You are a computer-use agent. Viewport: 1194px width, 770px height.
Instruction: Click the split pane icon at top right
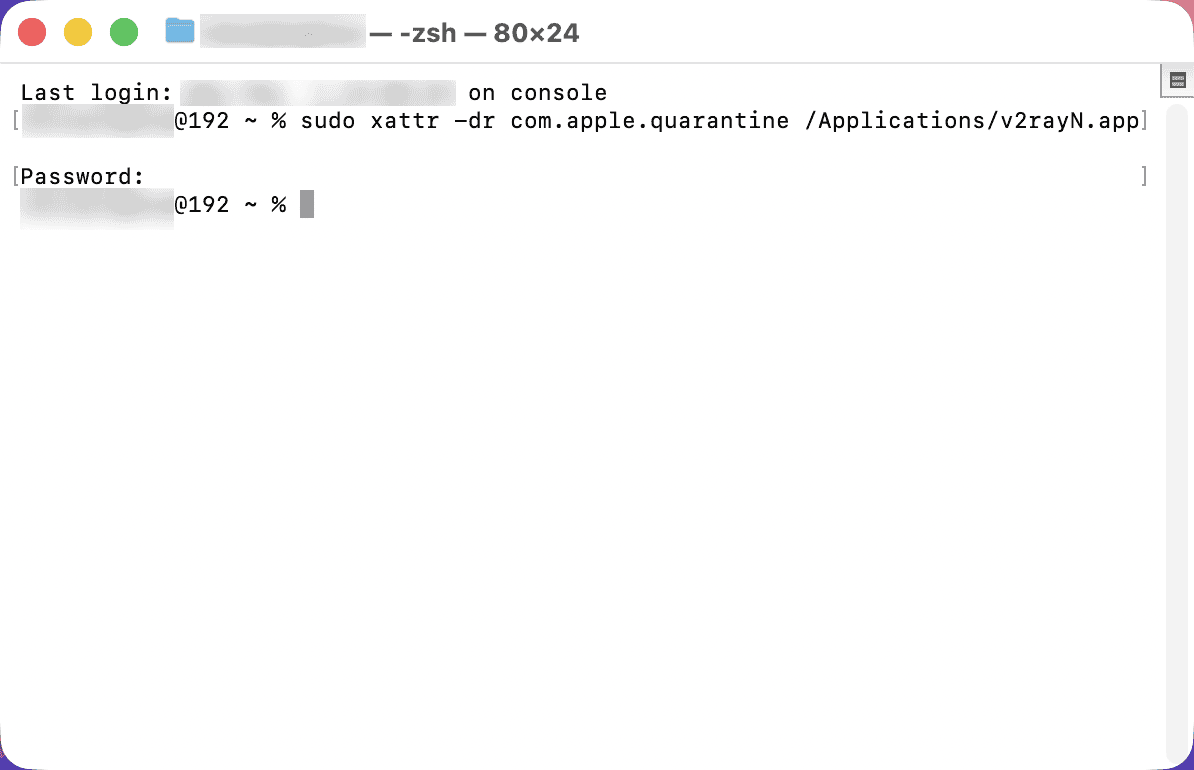[x=1177, y=80]
